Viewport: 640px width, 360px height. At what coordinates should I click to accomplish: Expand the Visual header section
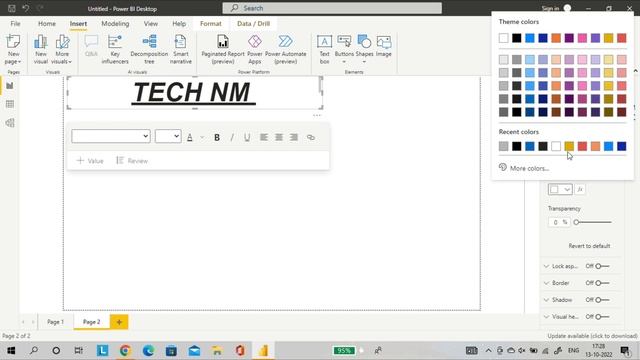[x=547, y=317]
